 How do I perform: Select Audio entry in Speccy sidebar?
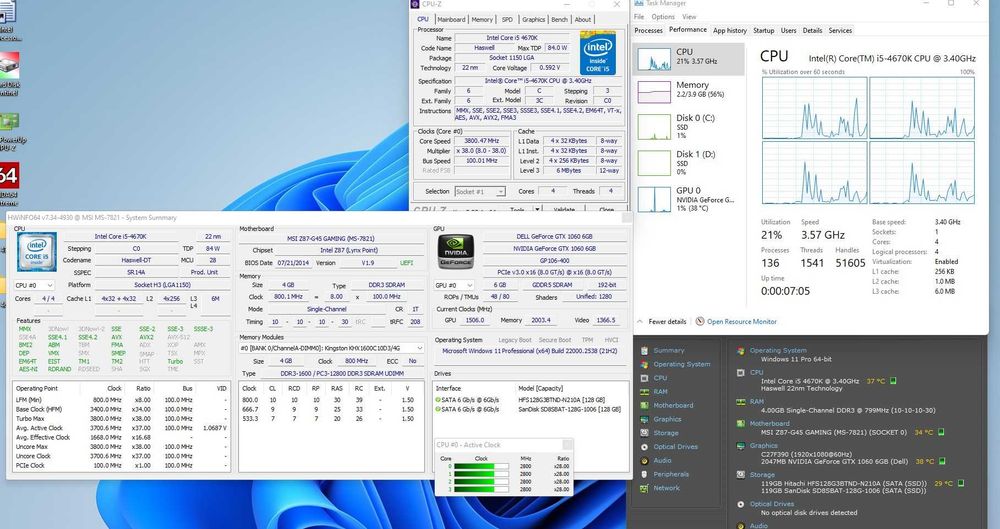(x=662, y=461)
